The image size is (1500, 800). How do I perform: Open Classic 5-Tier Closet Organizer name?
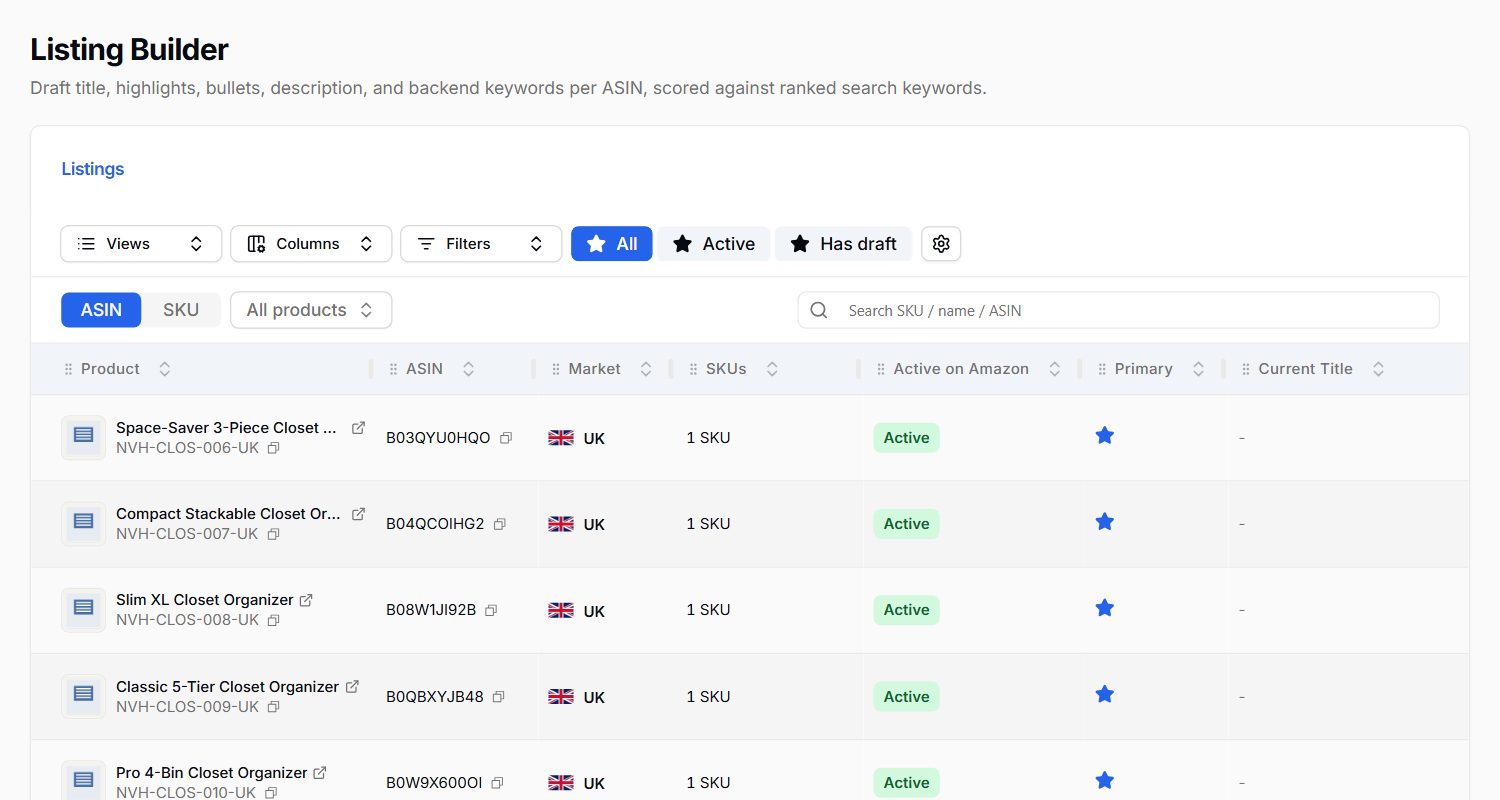click(227, 687)
